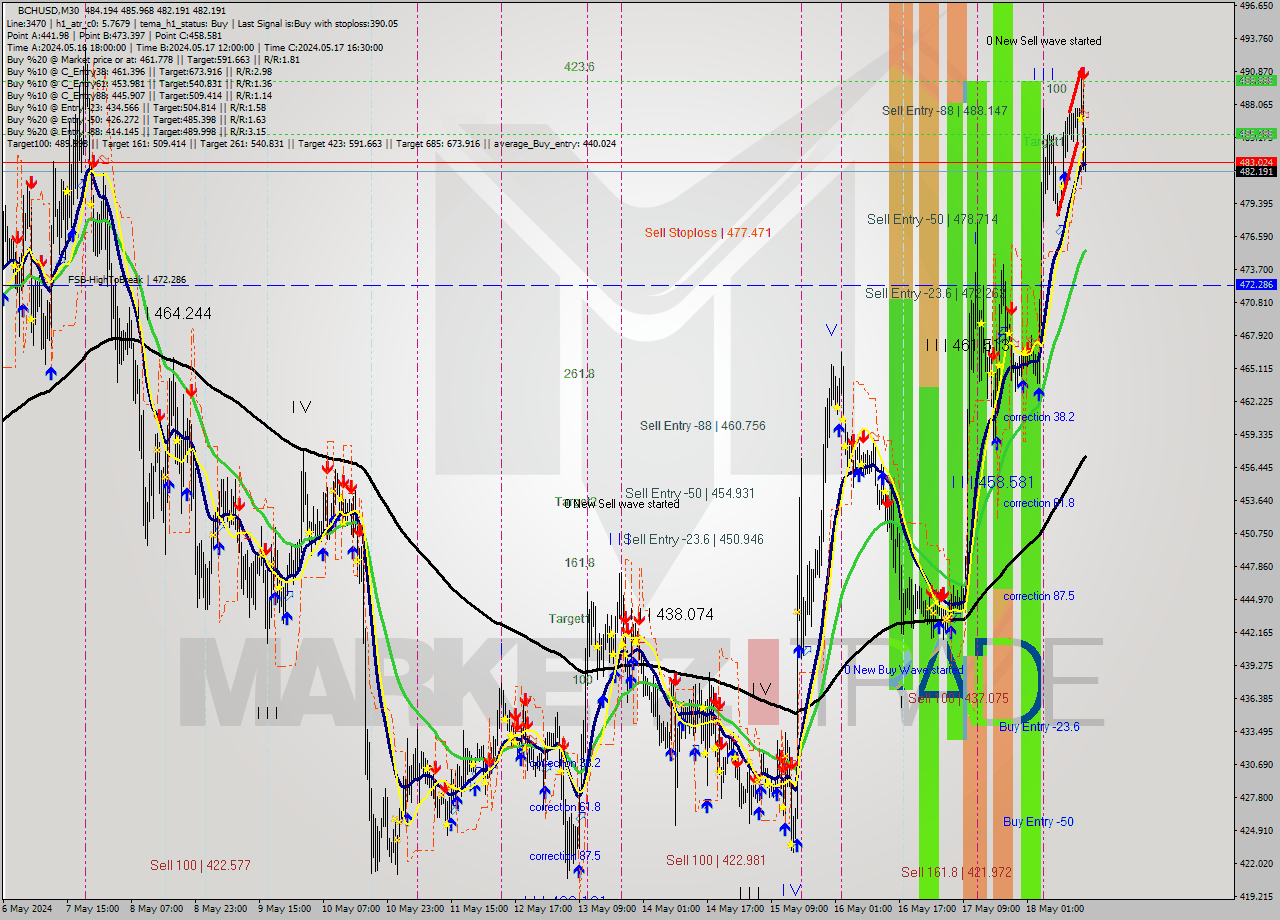Click the 'Sell Stoploss | 477.471' label
1280x920 pixels.
point(708,233)
